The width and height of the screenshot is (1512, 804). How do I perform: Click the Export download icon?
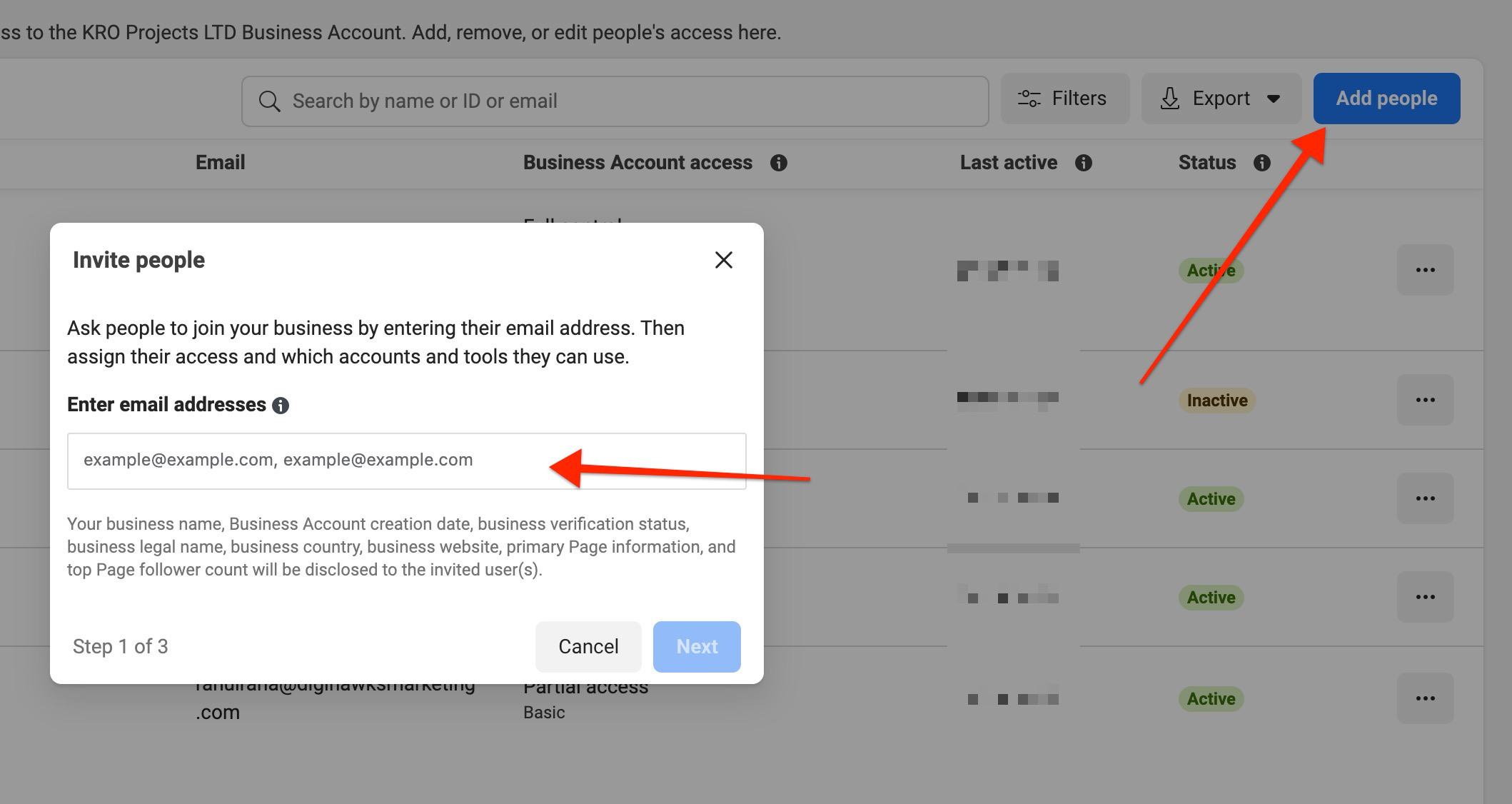point(1169,99)
